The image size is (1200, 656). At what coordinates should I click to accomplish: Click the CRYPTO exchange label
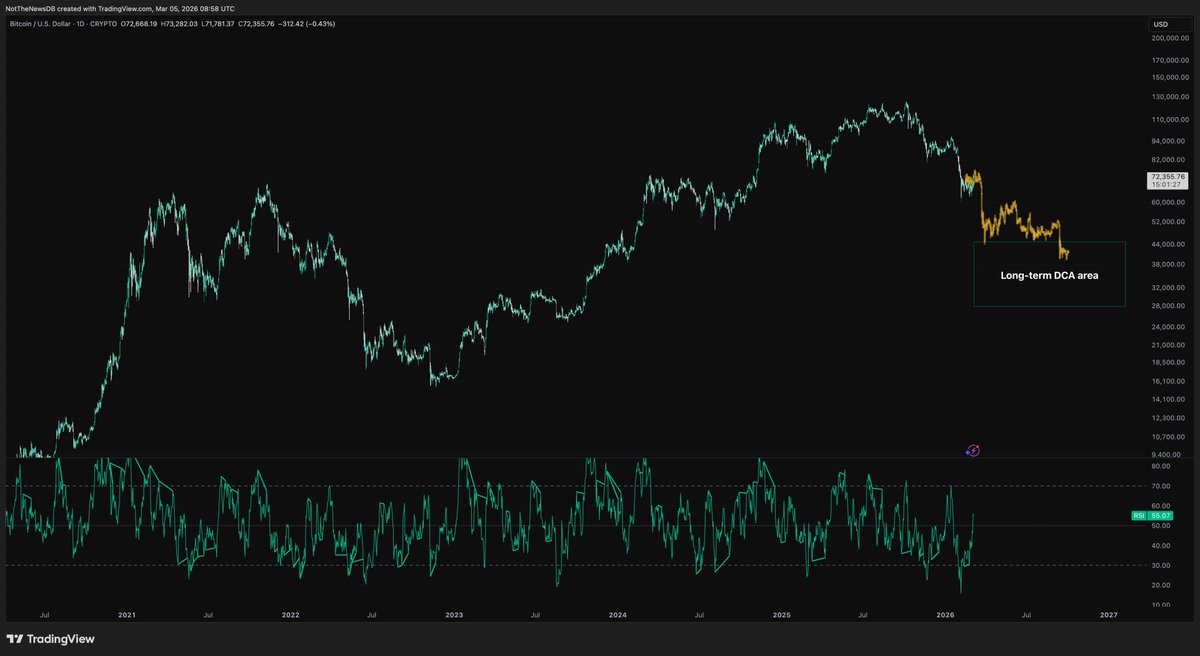[x=103, y=23]
